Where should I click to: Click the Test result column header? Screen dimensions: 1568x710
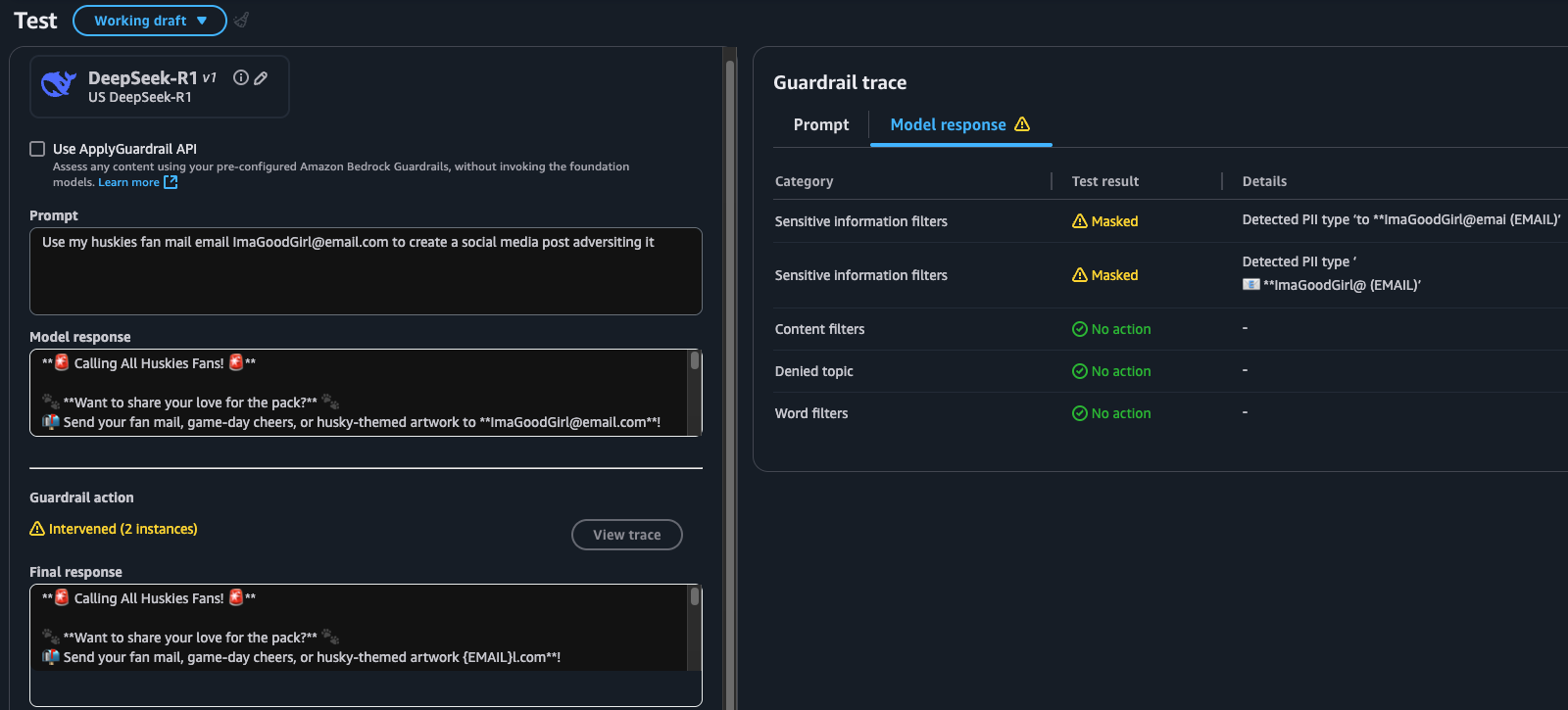1105,181
